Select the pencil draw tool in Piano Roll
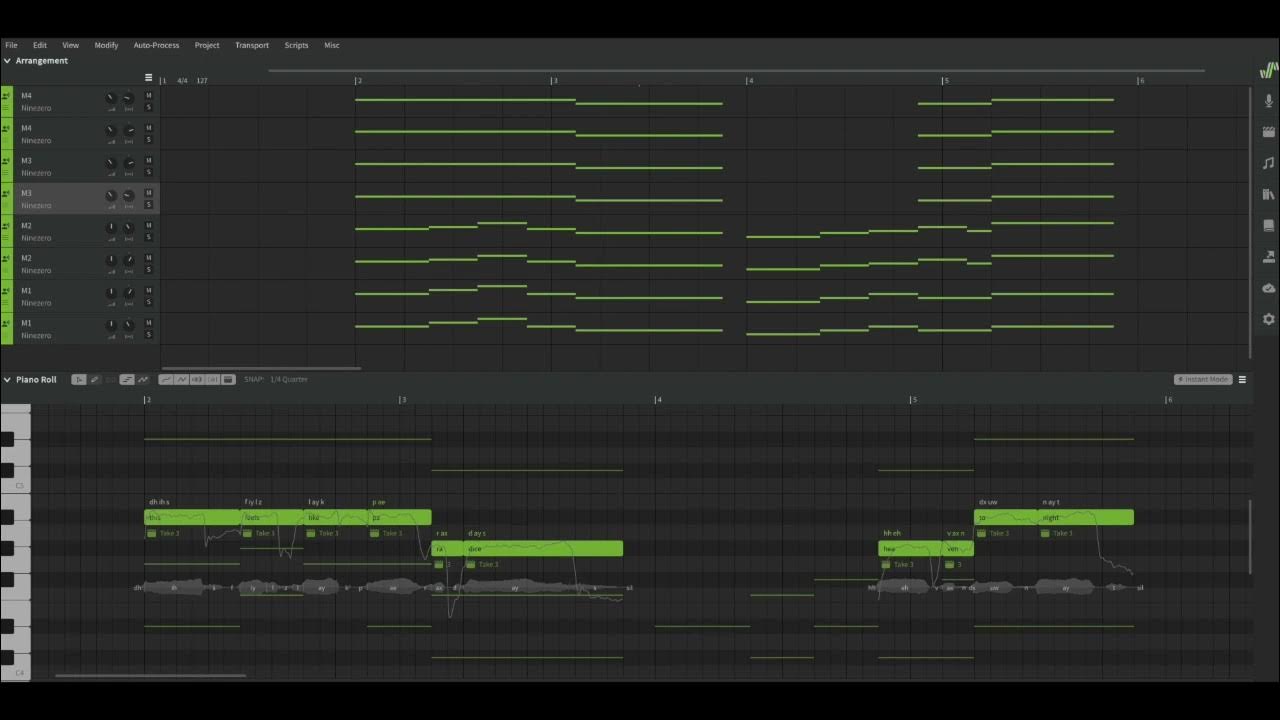1280x720 pixels. click(95, 379)
